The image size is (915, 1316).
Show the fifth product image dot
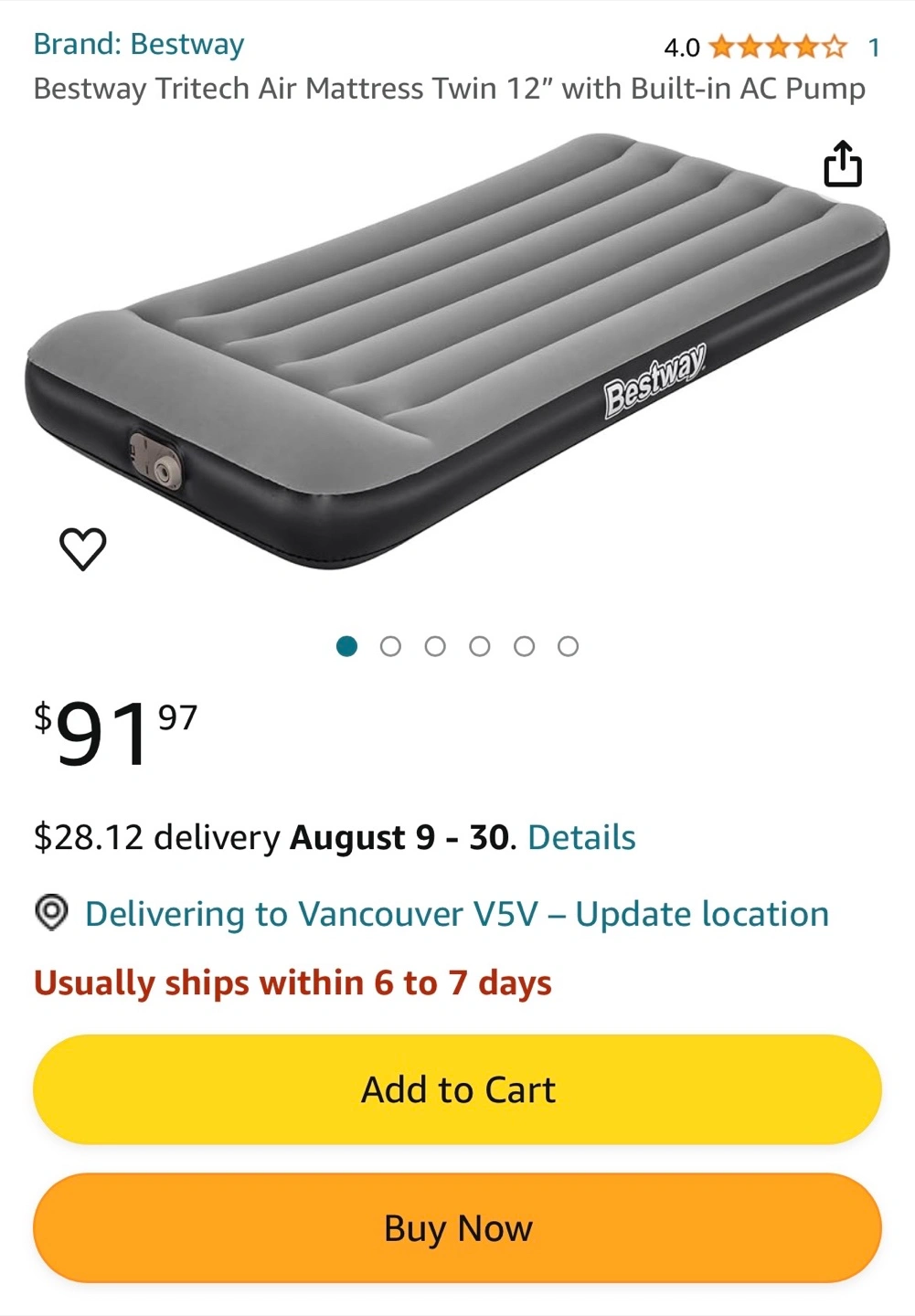524,646
